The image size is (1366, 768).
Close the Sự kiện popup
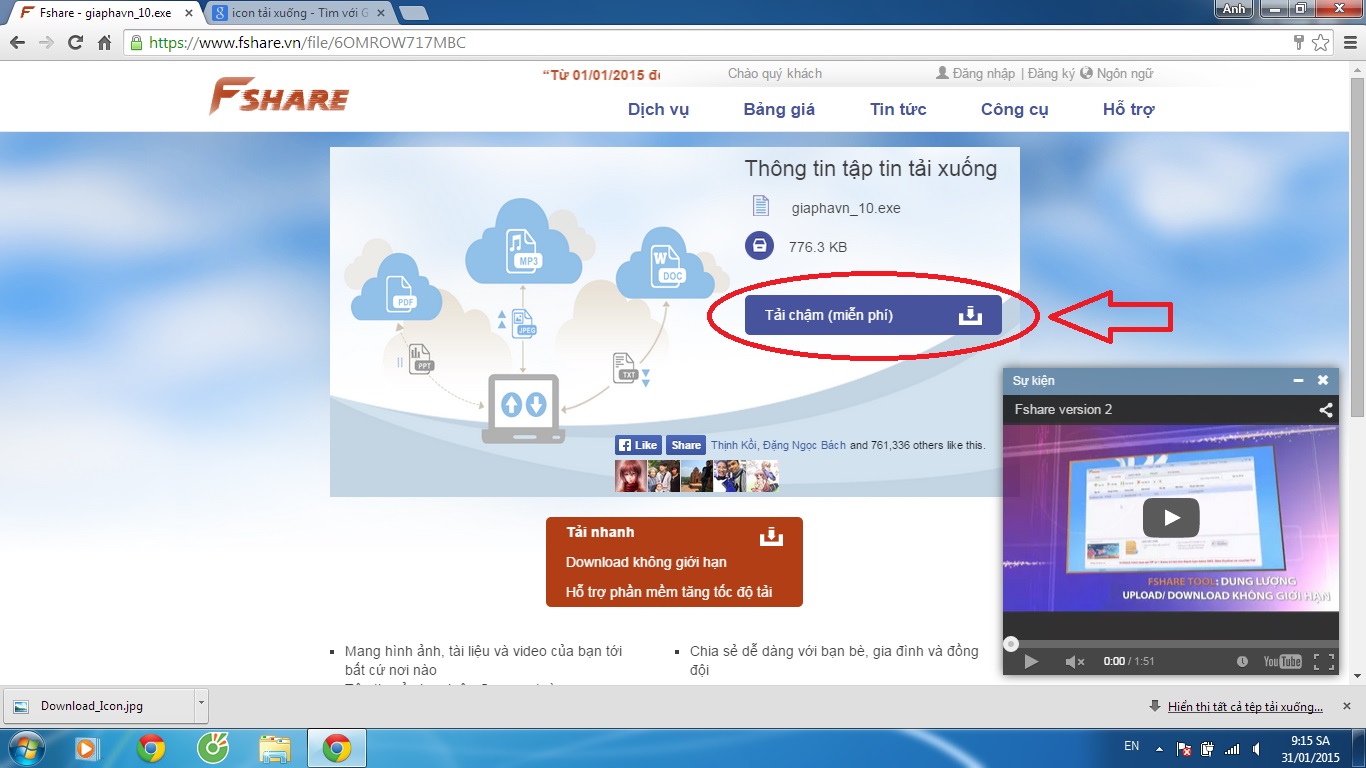(x=1323, y=380)
